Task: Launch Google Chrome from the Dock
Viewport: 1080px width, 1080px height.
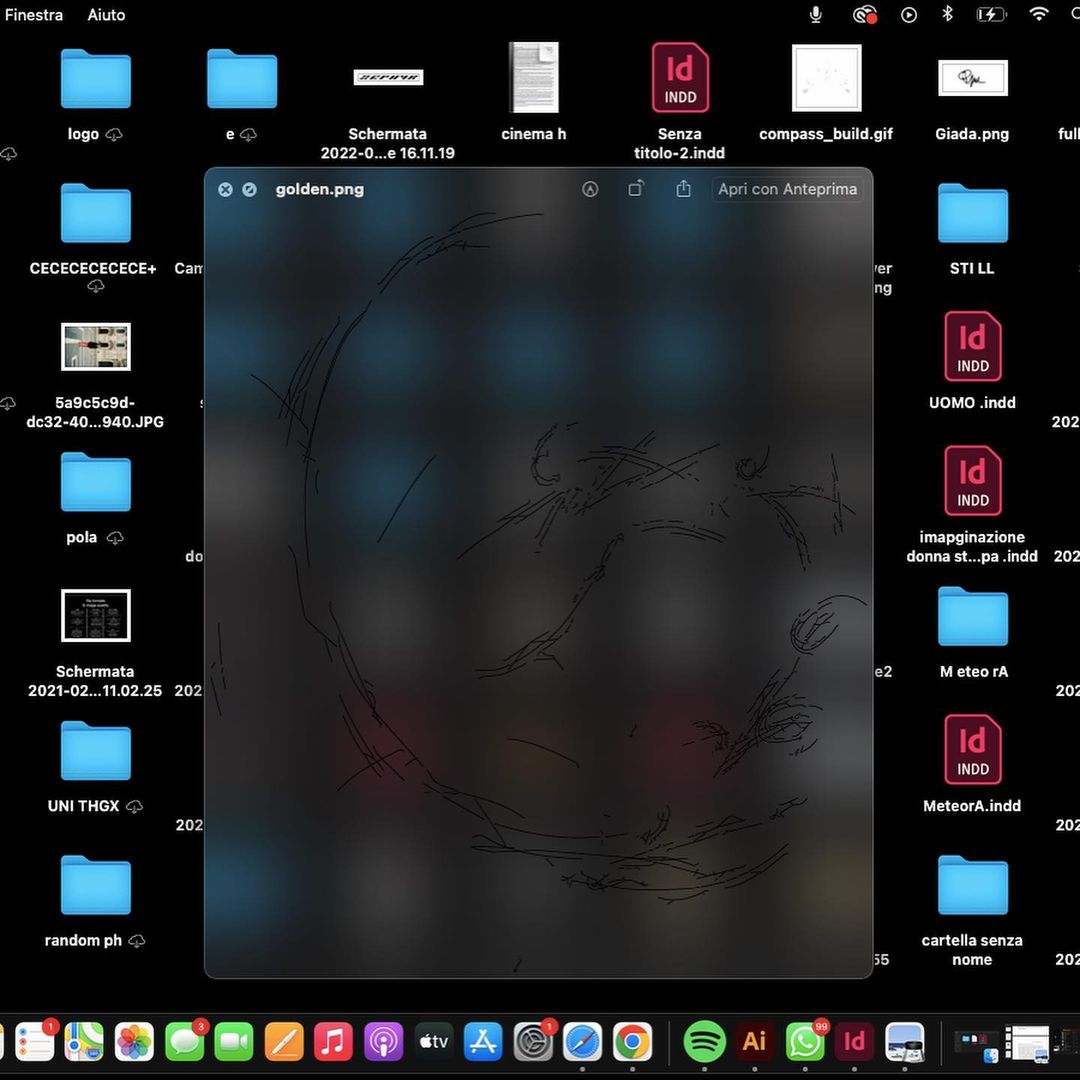Action: click(x=632, y=1042)
